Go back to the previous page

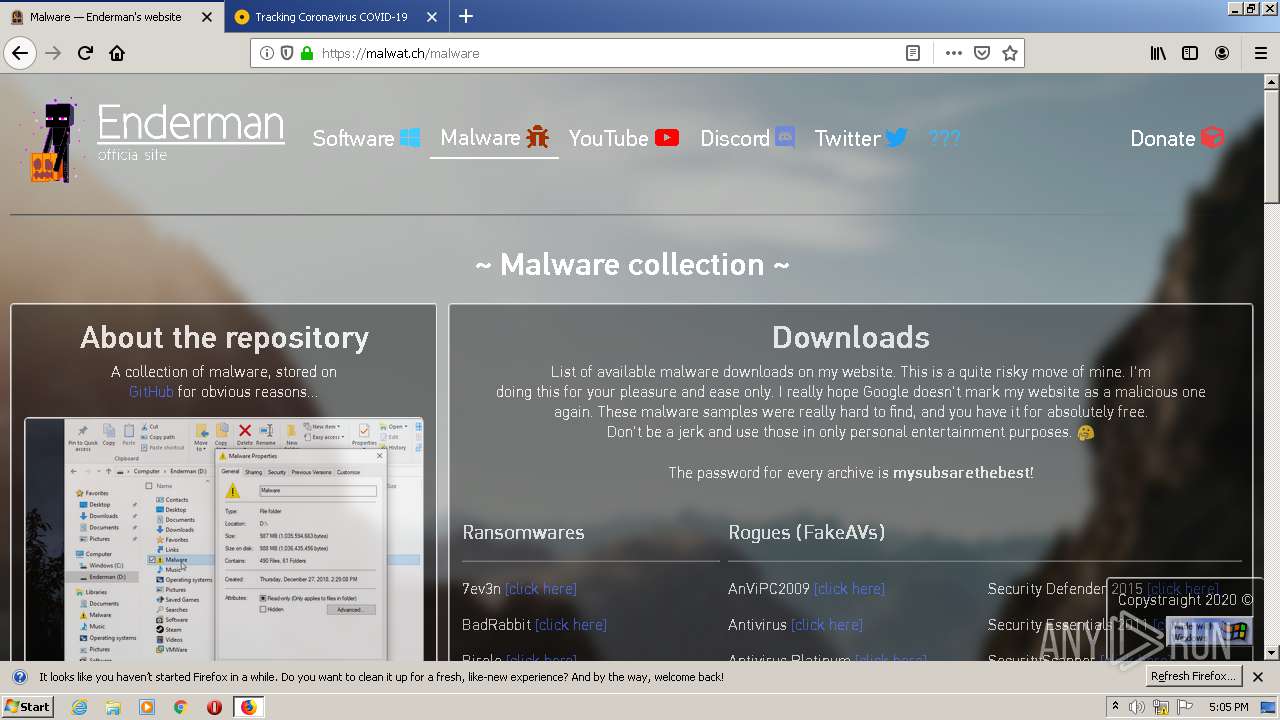click(x=20, y=53)
